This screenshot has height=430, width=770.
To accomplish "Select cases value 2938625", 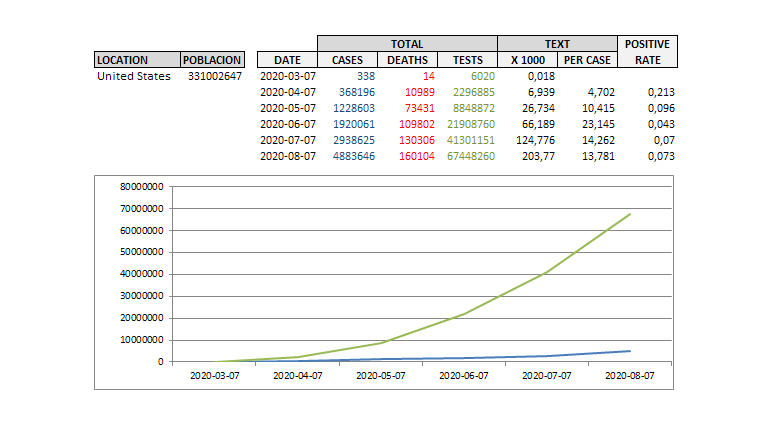I will tap(354, 140).
